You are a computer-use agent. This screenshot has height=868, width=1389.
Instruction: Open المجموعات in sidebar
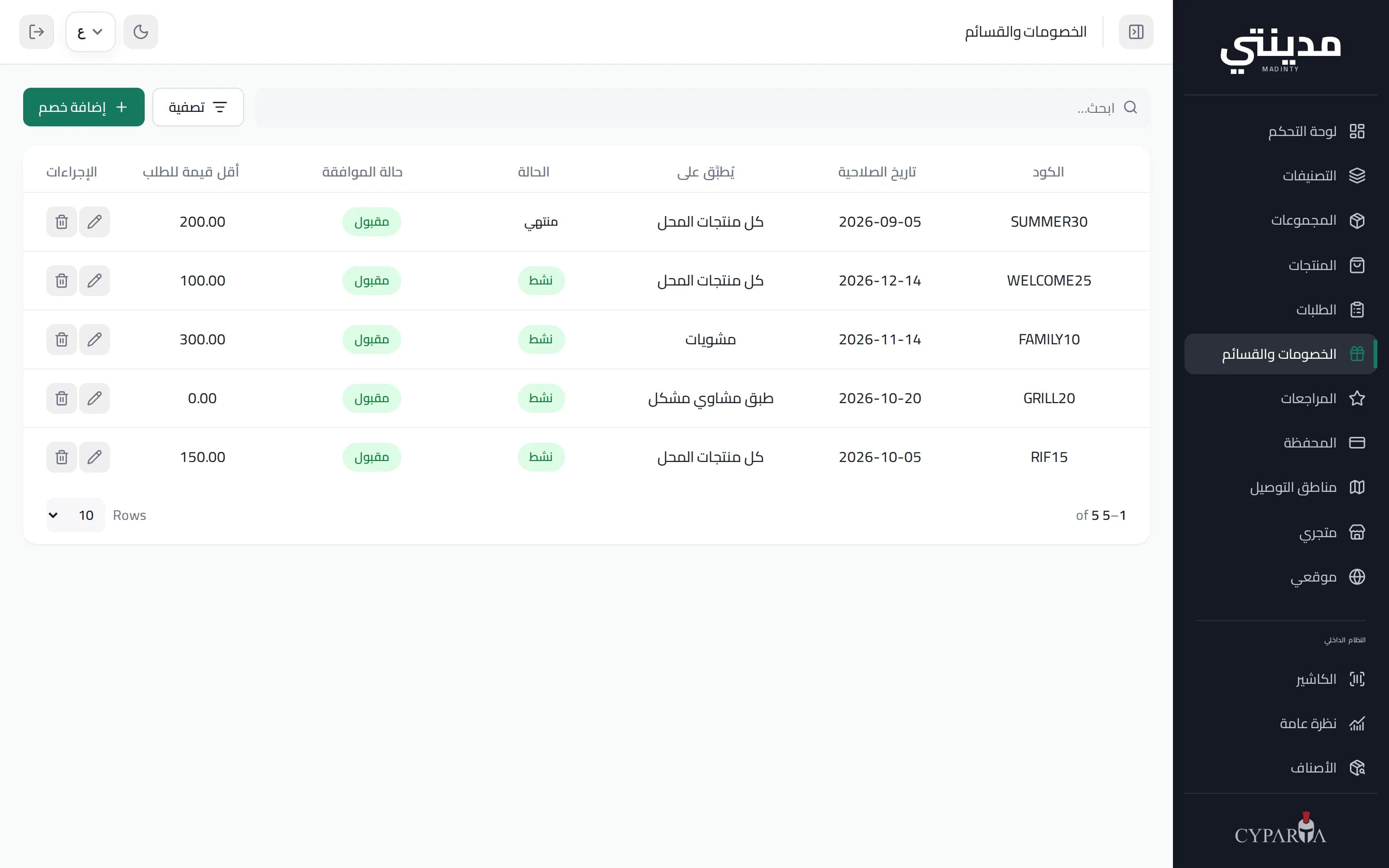[x=1281, y=220]
